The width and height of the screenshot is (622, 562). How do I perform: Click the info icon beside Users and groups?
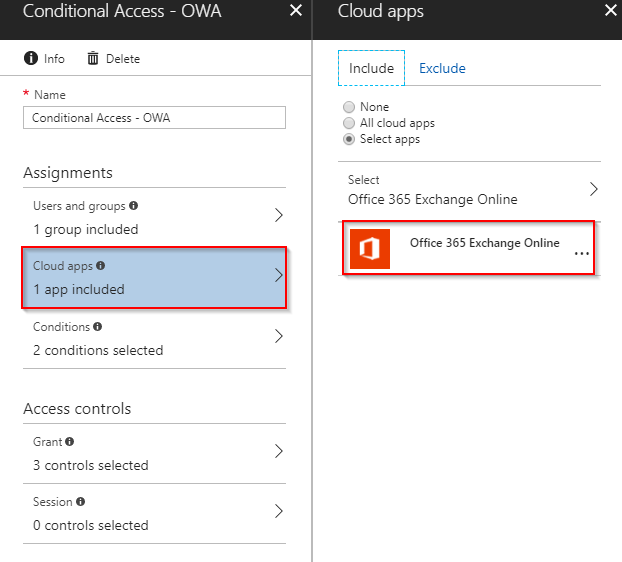[134, 205]
